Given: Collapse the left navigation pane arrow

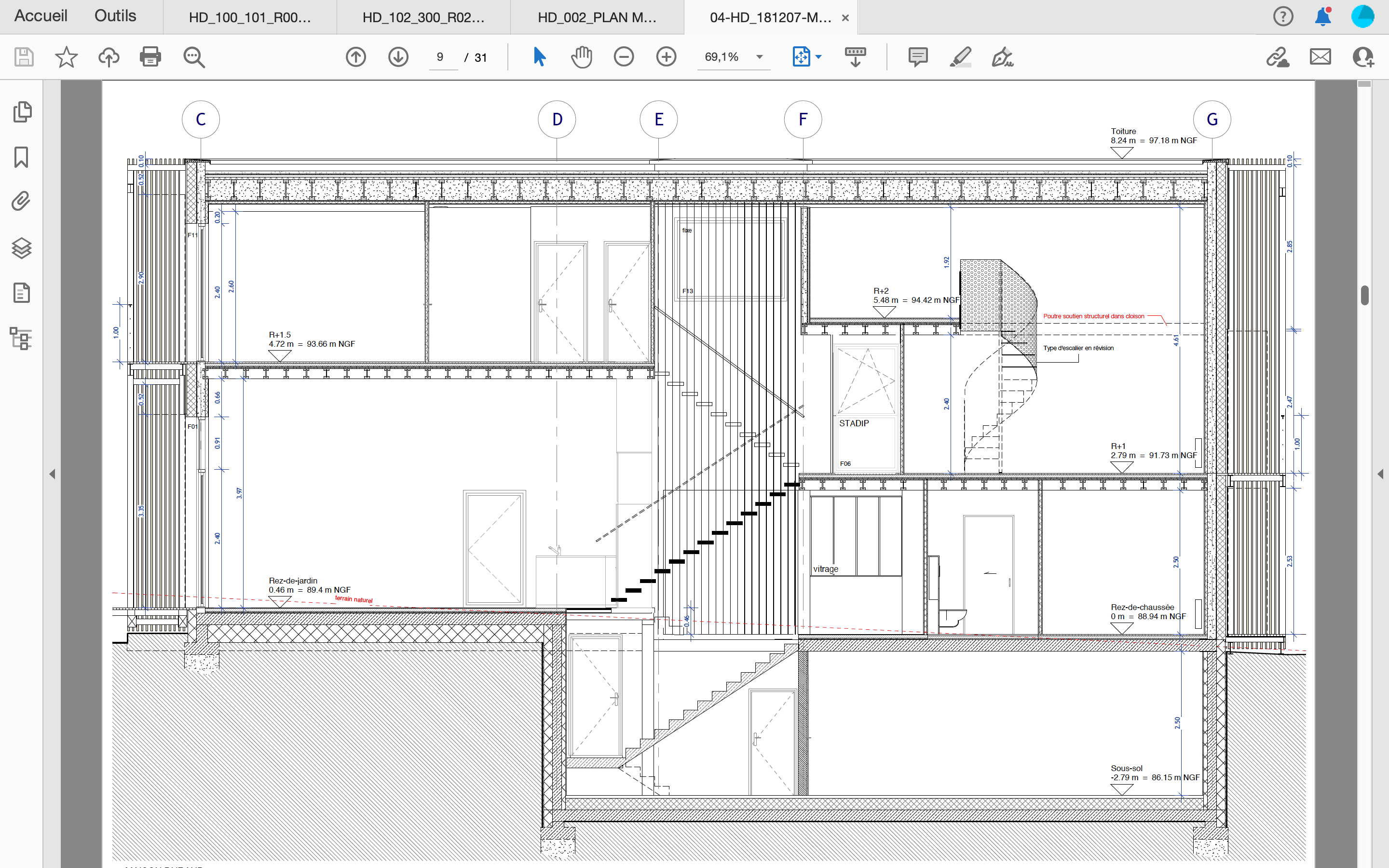Looking at the screenshot, I should [x=52, y=474].
